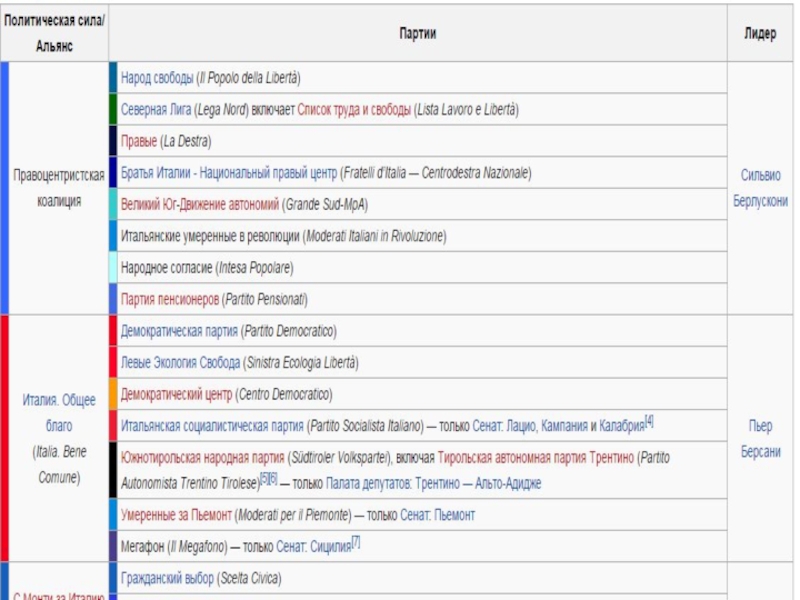The width and height of the screenshot is (800, 600).
Task: Open the Сицилия region link
Action: [331, 546]
